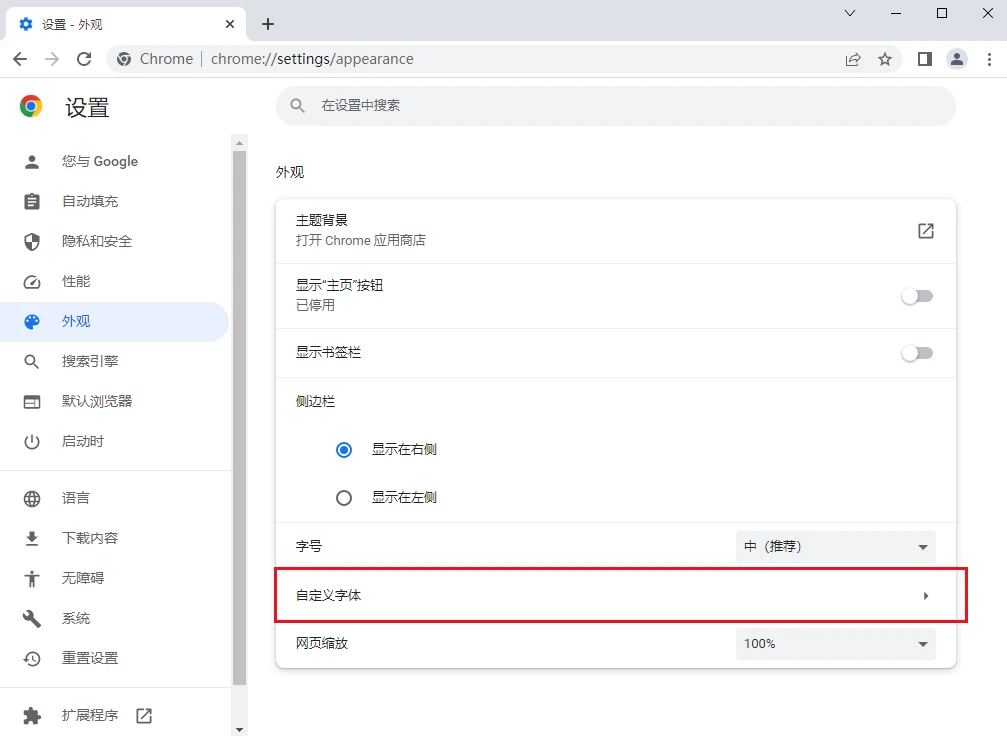Open 隐私和安全 in the sidebar
The height and width of the screenshot is (736, 1007).
click(96, 241)
